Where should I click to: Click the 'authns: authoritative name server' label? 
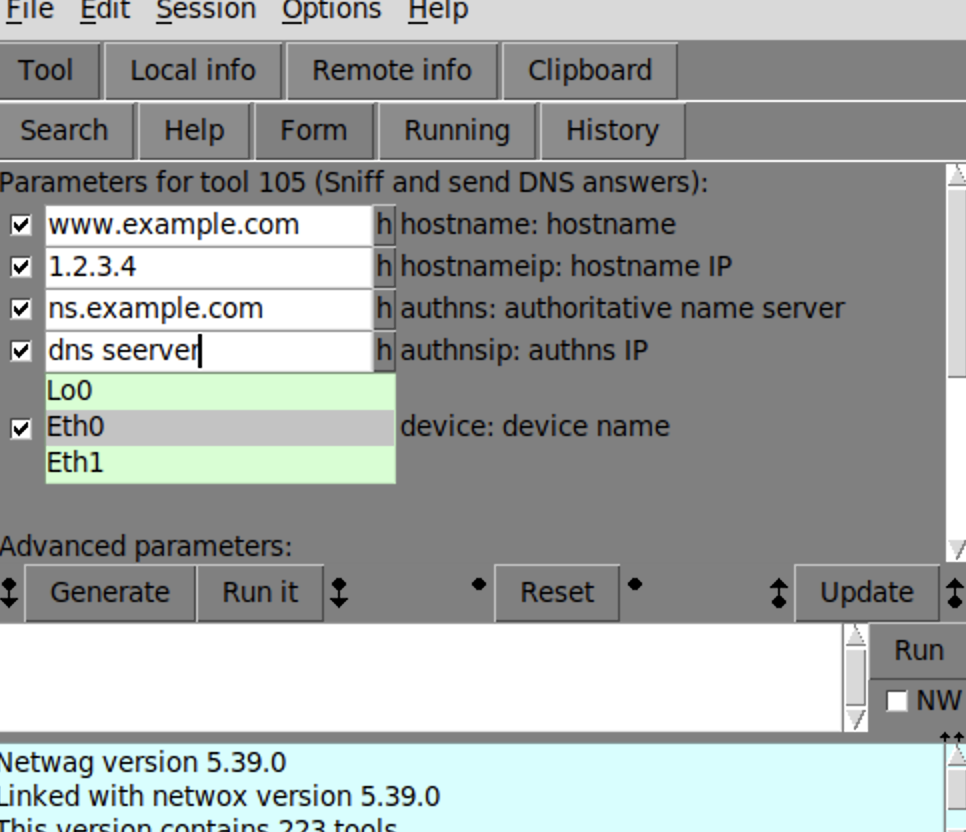tap(622, 309)
